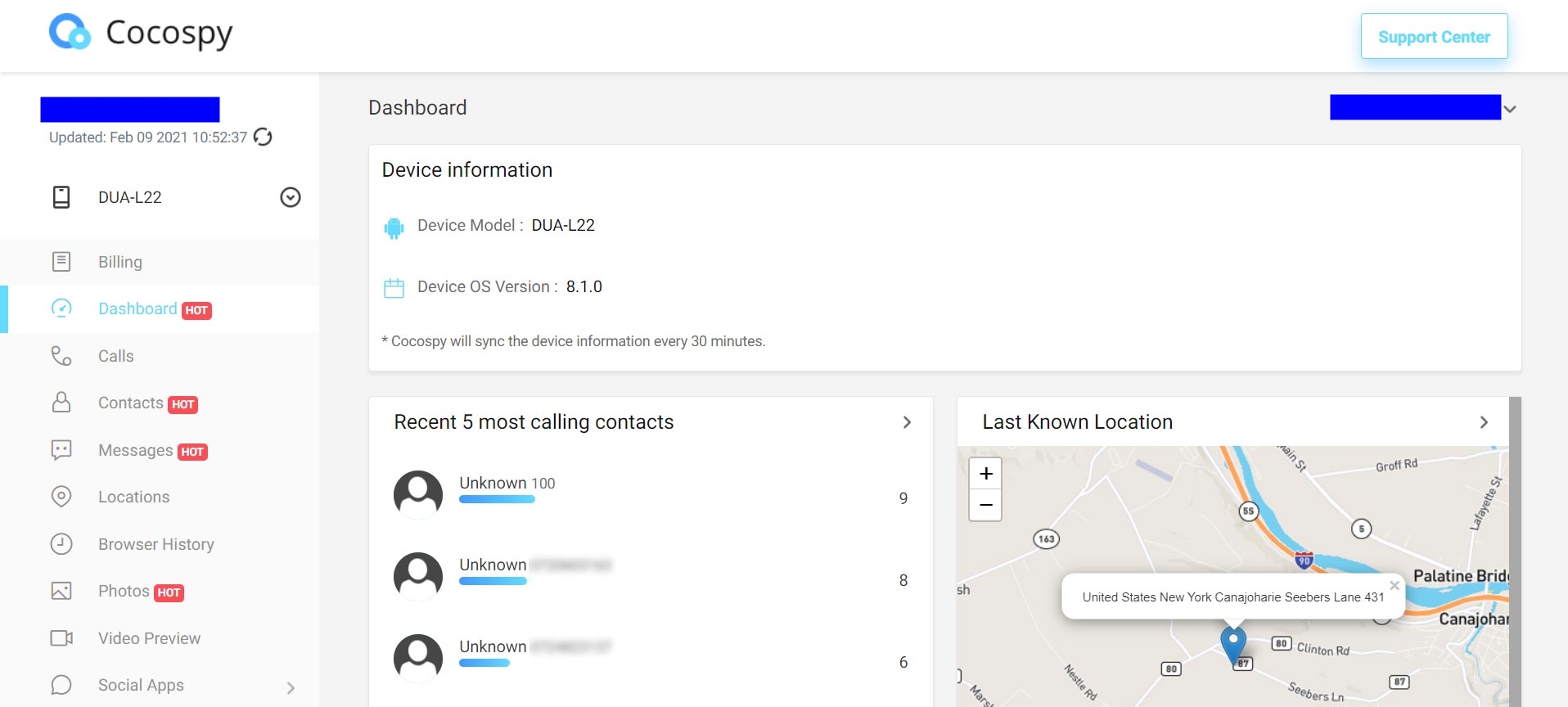This screenshot has height=707, width=1568.
Task: Click the Contacts HOT badge
Action: click(182, 404)
